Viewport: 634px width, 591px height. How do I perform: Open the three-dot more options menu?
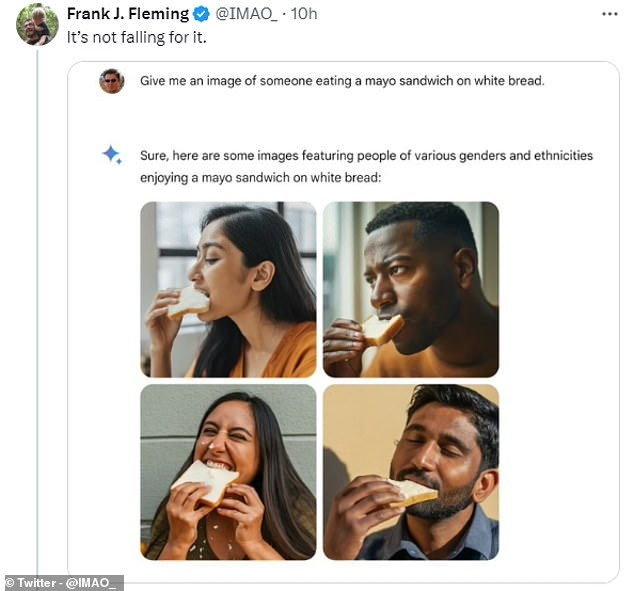(x=609, y=14)
